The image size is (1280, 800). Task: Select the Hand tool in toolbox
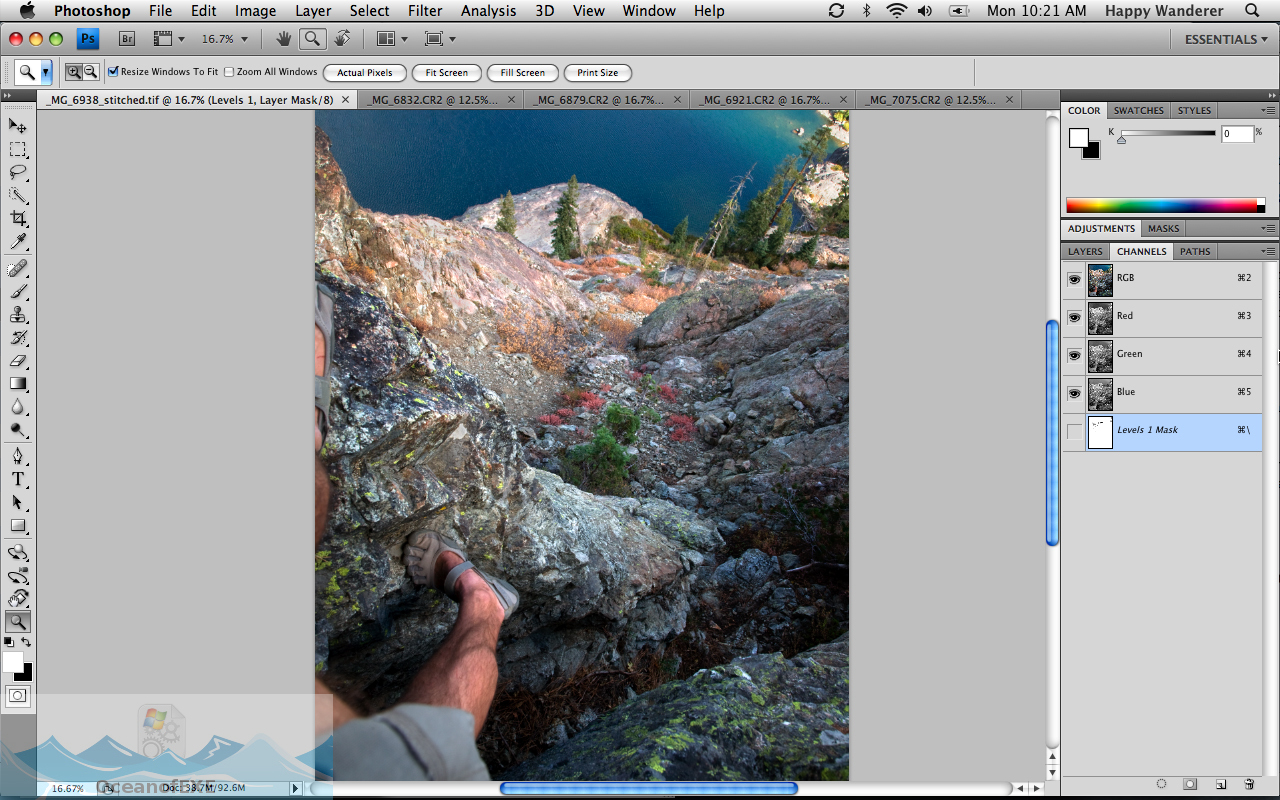18,599
